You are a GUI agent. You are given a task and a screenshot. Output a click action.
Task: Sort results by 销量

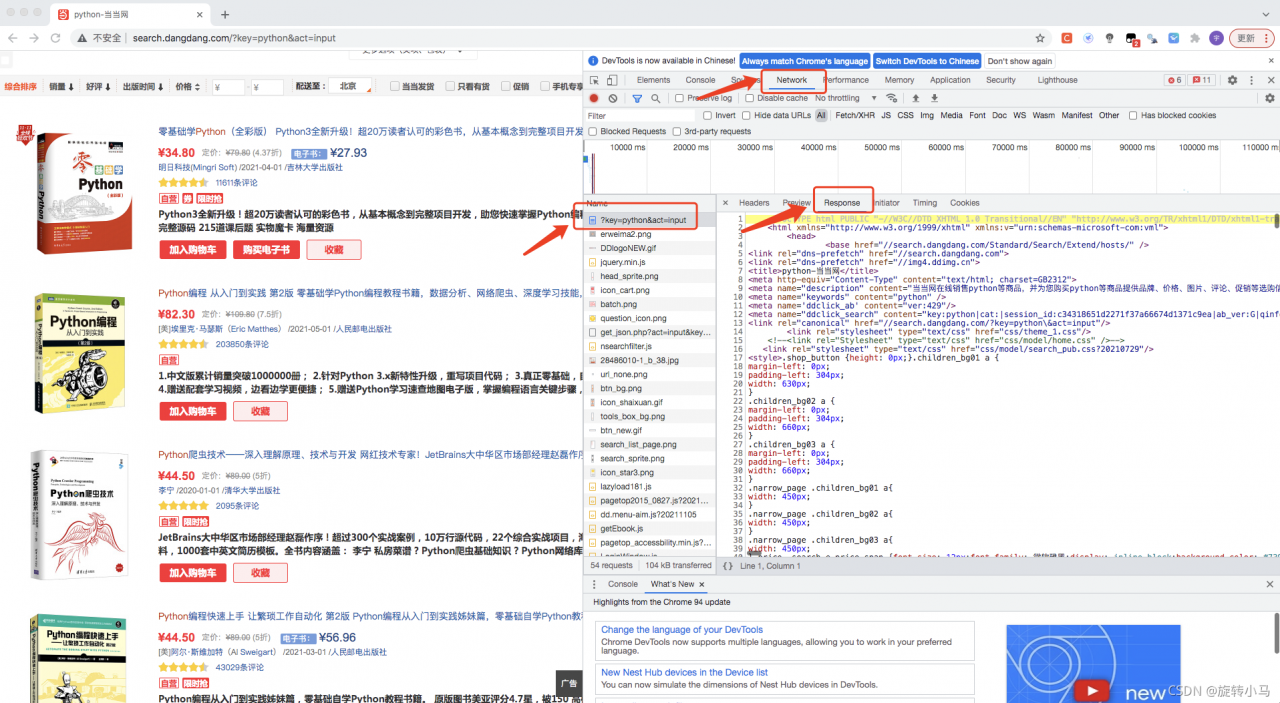tap(61, 87)
